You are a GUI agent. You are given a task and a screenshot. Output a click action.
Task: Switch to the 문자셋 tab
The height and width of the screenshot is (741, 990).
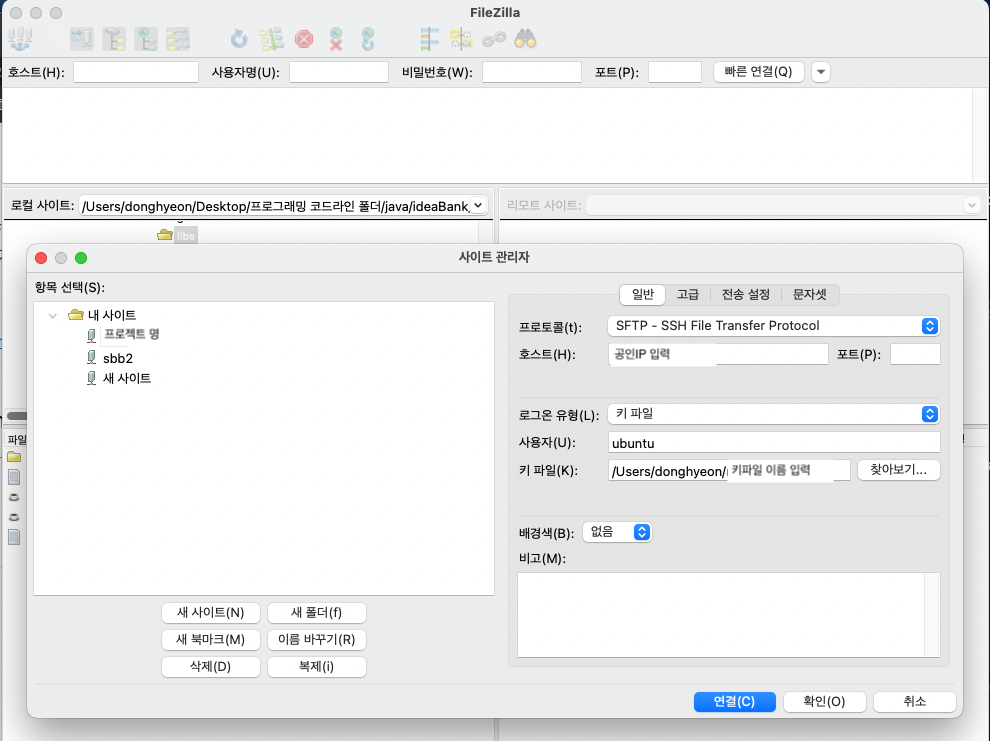(x=809, y=294)
